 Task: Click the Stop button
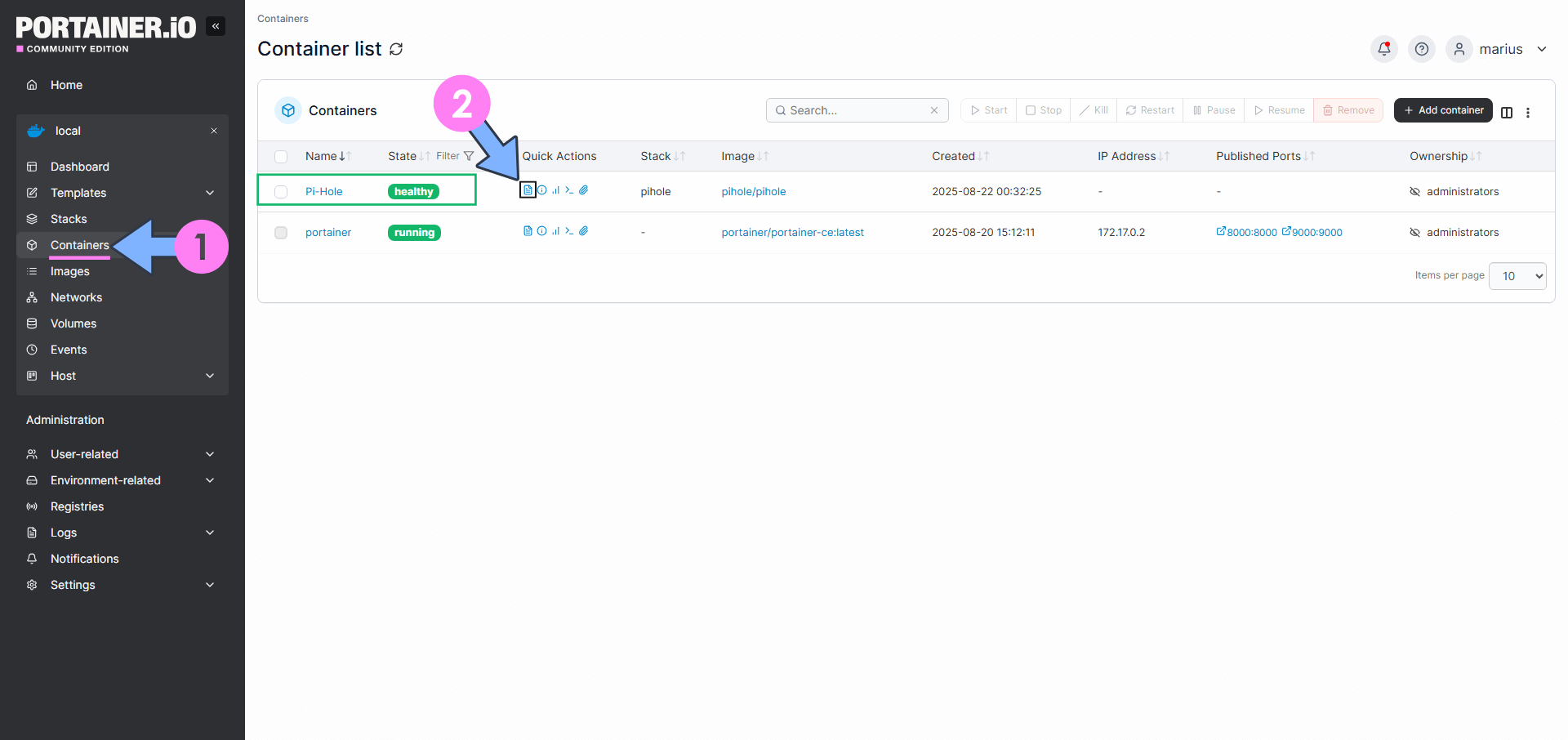click(1044, 110)
